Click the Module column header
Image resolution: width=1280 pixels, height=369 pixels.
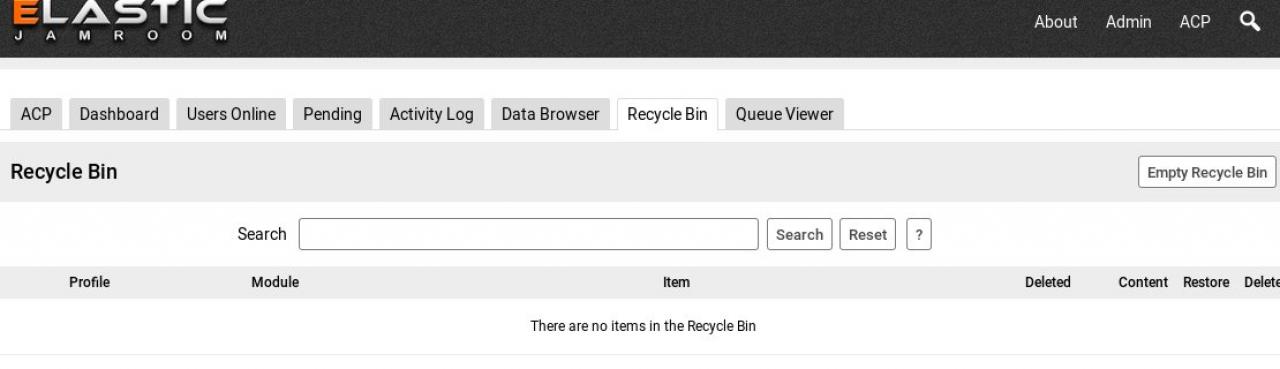275,282
